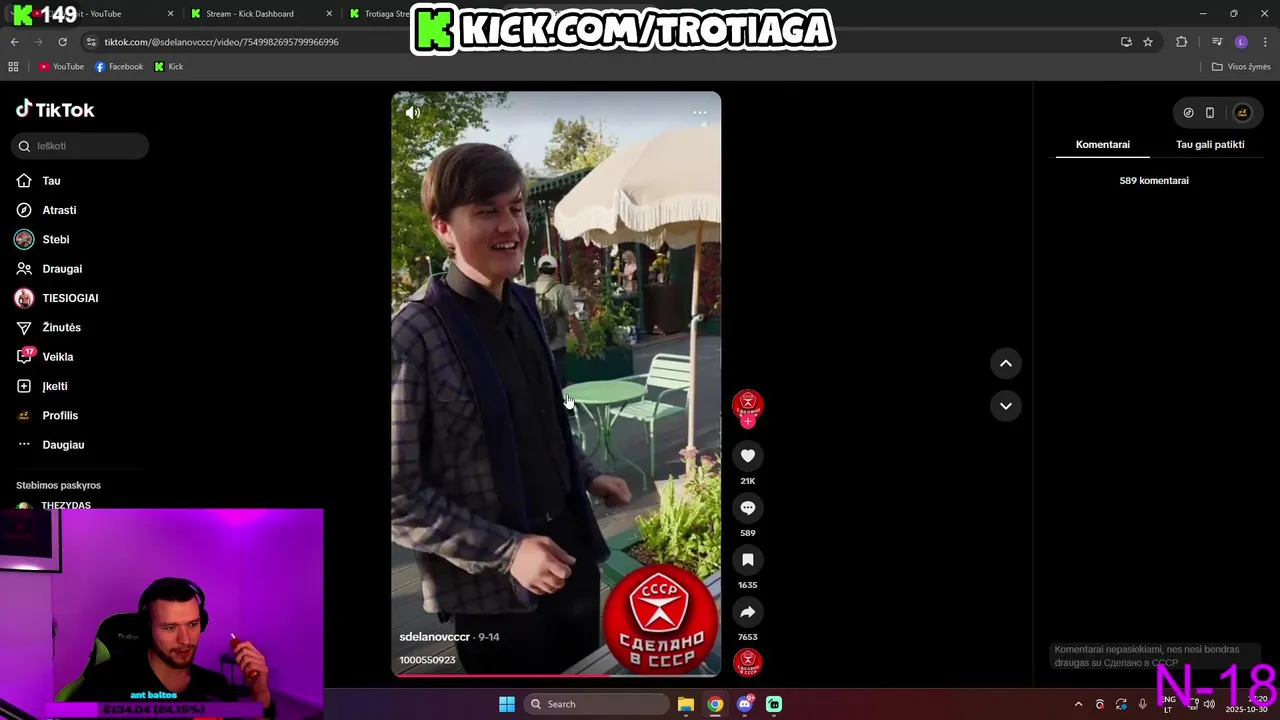This screenshot has height=720, width=1280.
Task: Open the profile avatar menu top right
Action: (1242, 113)
